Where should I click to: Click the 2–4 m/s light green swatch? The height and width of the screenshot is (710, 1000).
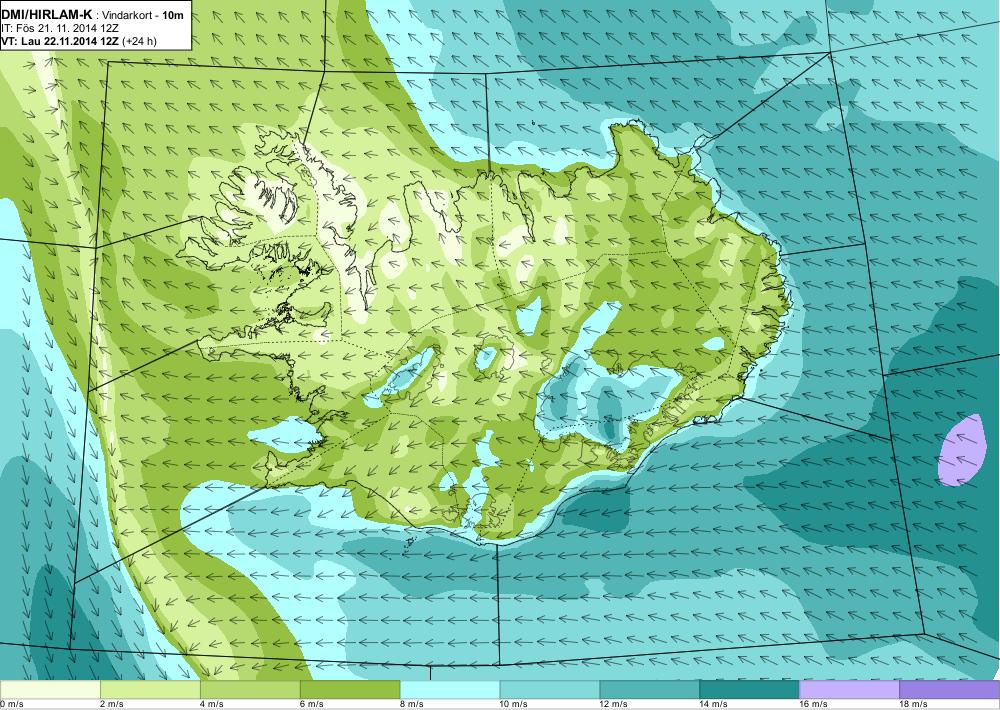click(x=150, y=689)
